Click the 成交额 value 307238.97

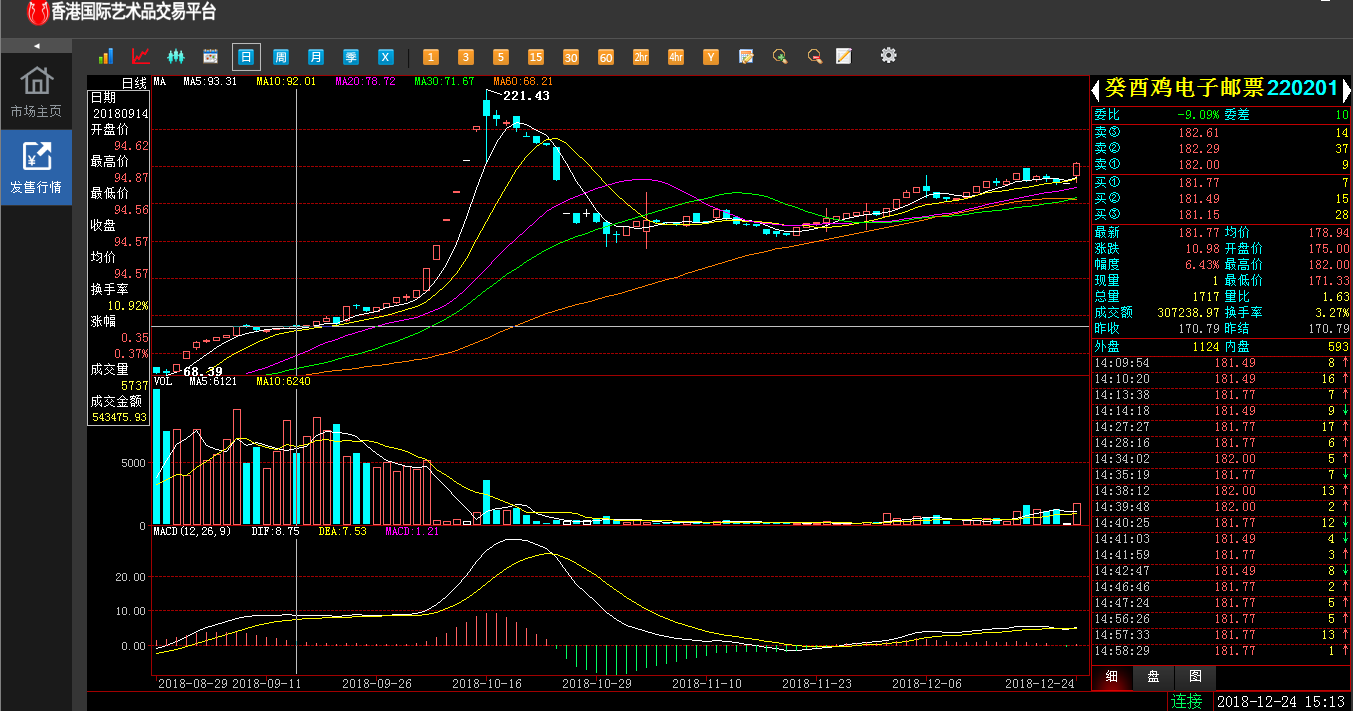coord(1186,313)
